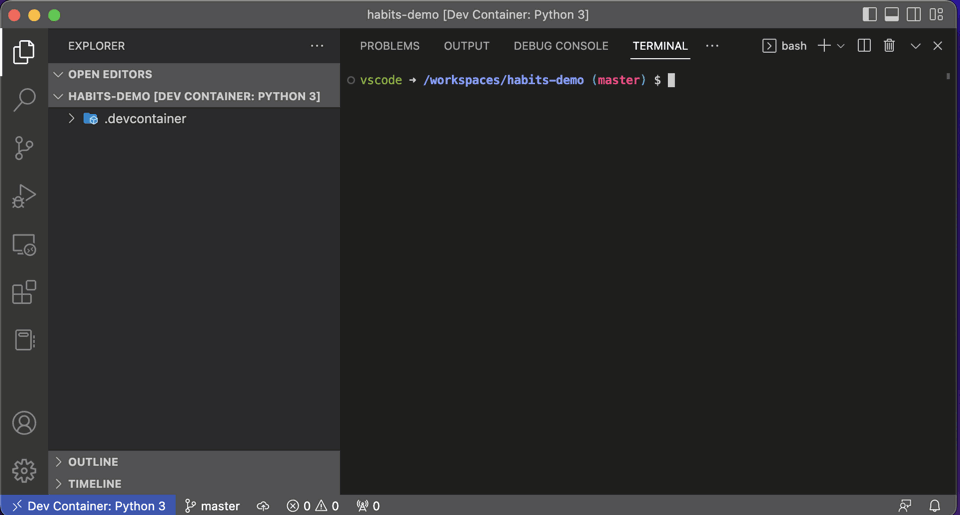Click the bash terminal label
Screen dimensions: 960x515
pos(793,46)
